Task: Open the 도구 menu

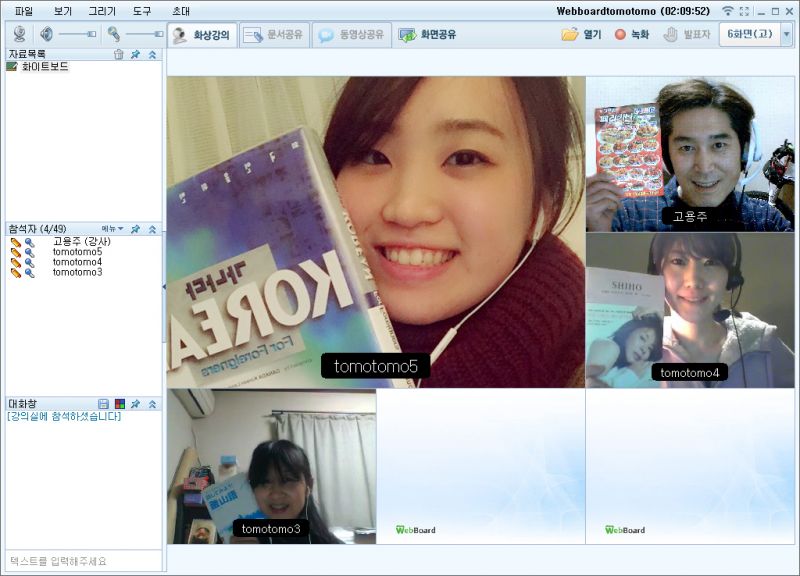Action: tap(142, 10)
